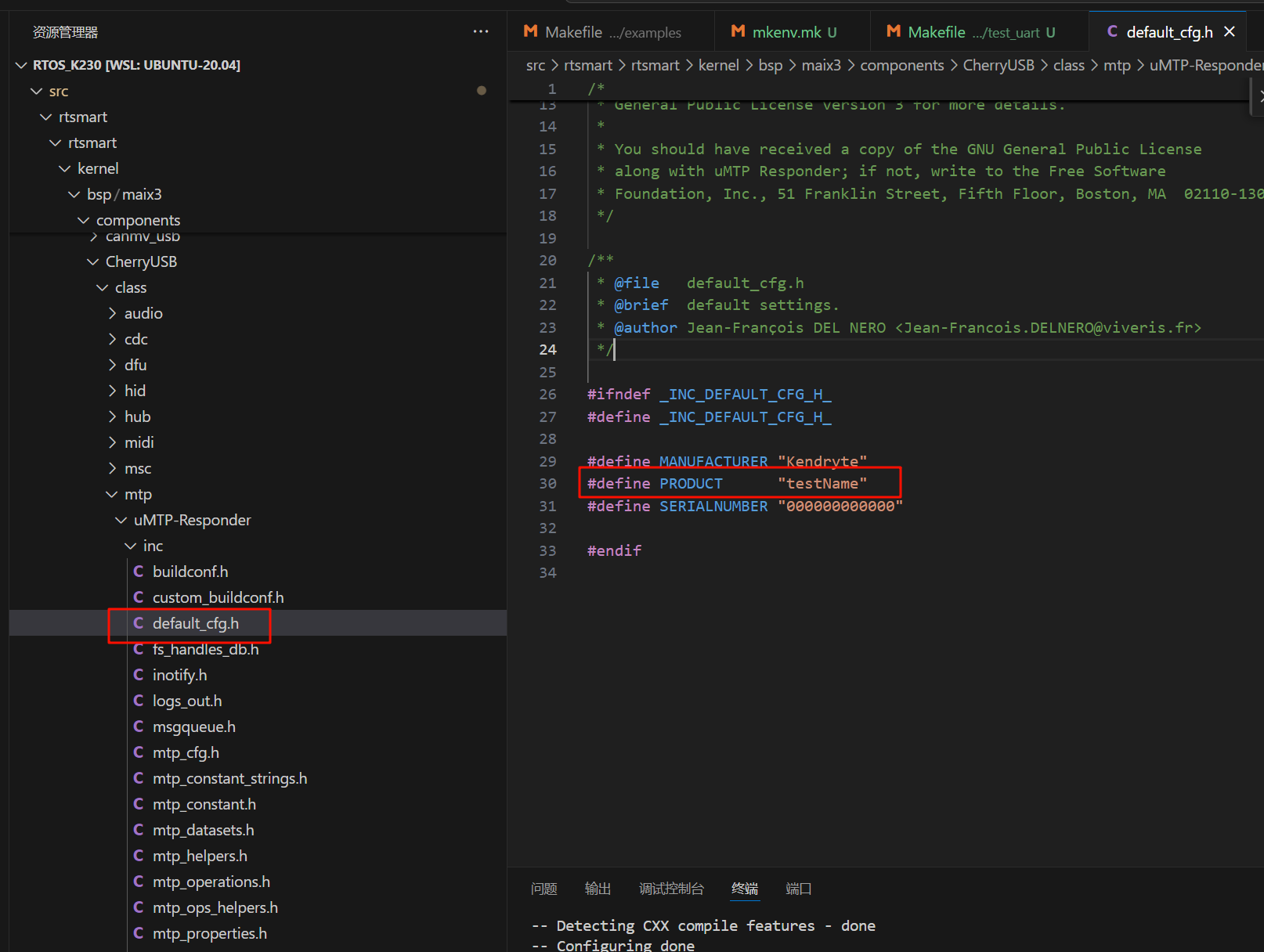
Task: Expand the msc folder
Action: coord(112,468)
